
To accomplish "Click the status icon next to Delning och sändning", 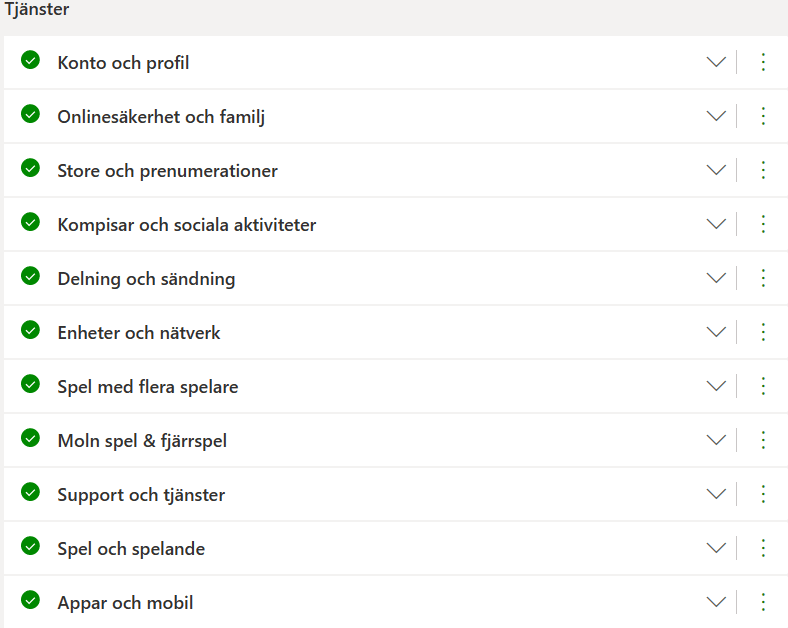I will (30, 276).
